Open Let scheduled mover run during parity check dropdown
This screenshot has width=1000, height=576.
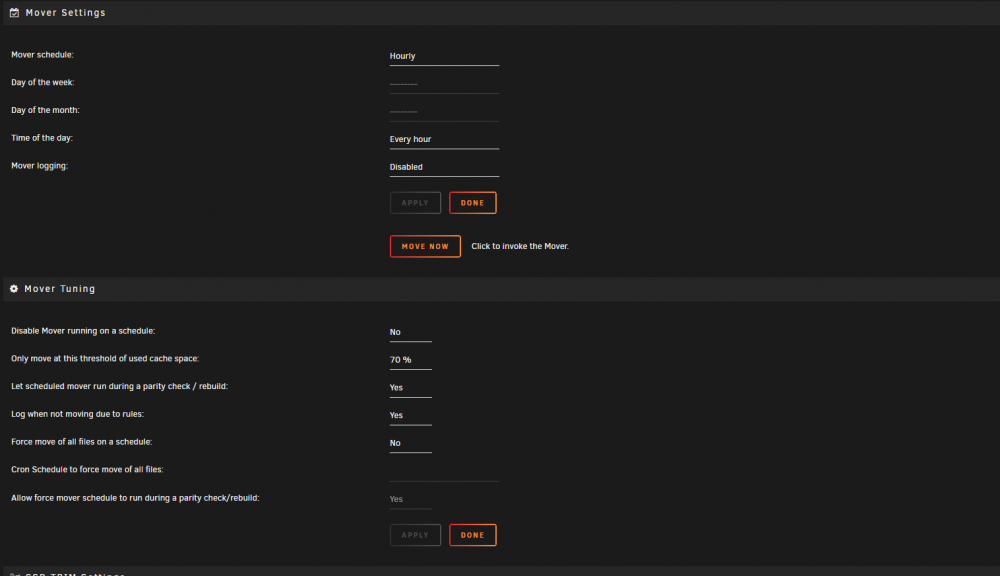tap(410, 388)
